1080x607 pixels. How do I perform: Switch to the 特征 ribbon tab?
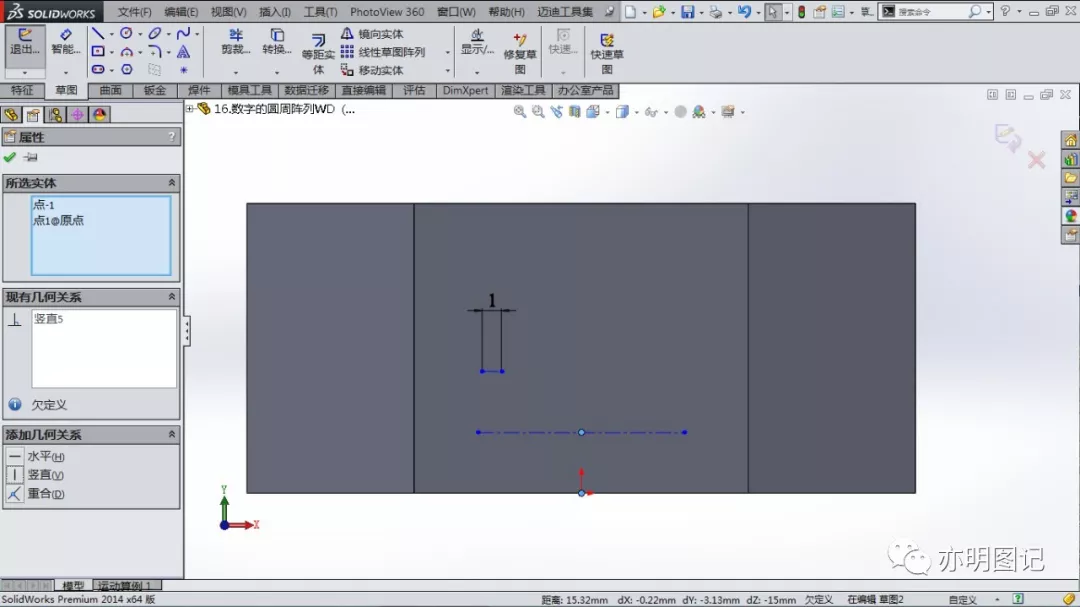tap(22, 90)
